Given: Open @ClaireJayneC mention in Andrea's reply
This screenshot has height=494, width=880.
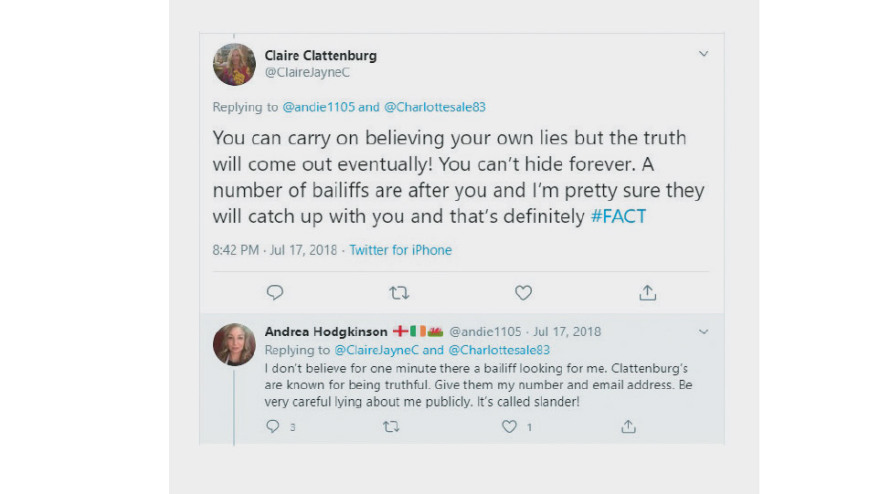Looking at the screenshot, I should point(376,350).
